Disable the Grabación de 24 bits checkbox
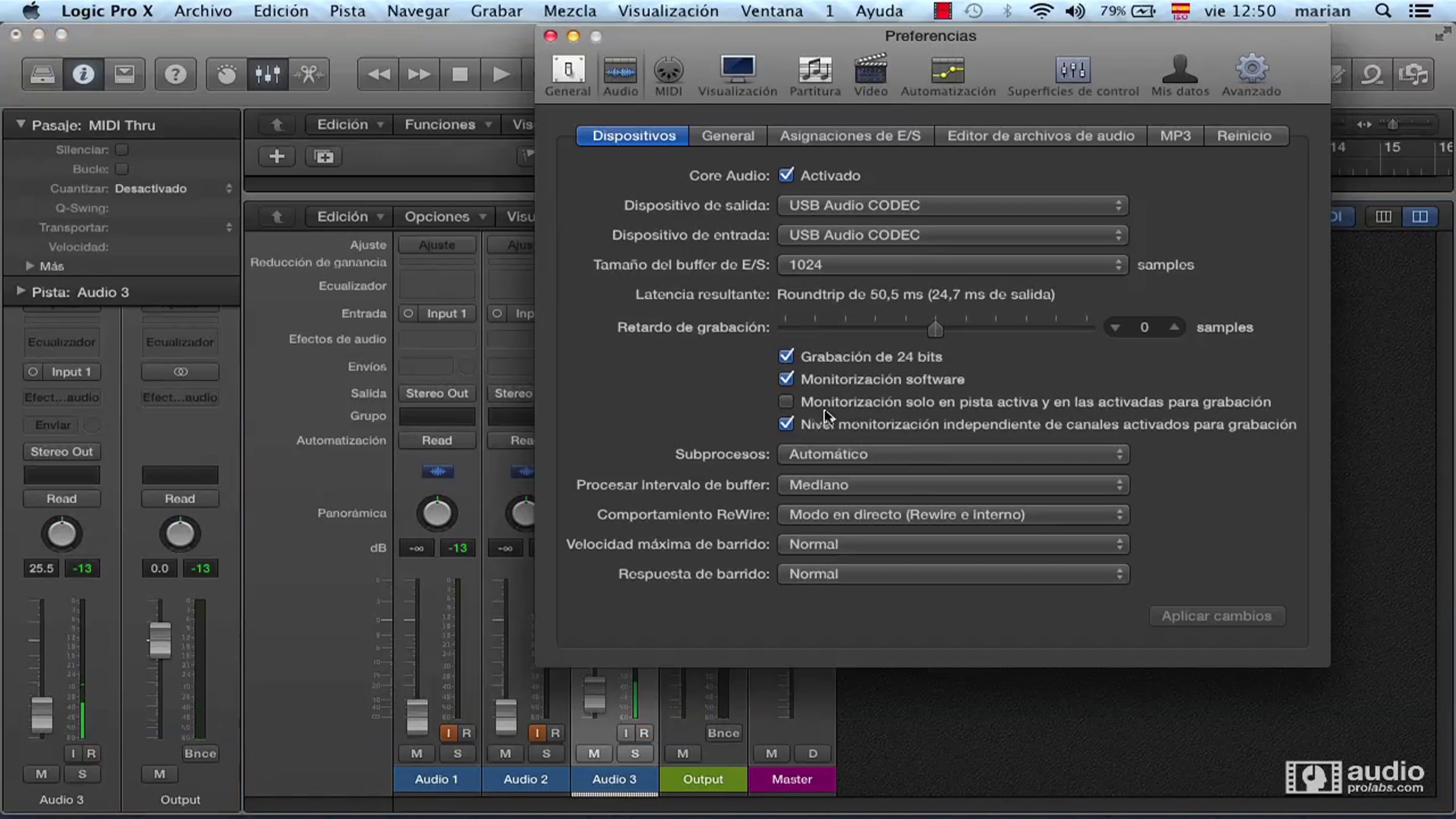Image resolution: width=1456 pixels, height=819 pixels. click(786, 356)
